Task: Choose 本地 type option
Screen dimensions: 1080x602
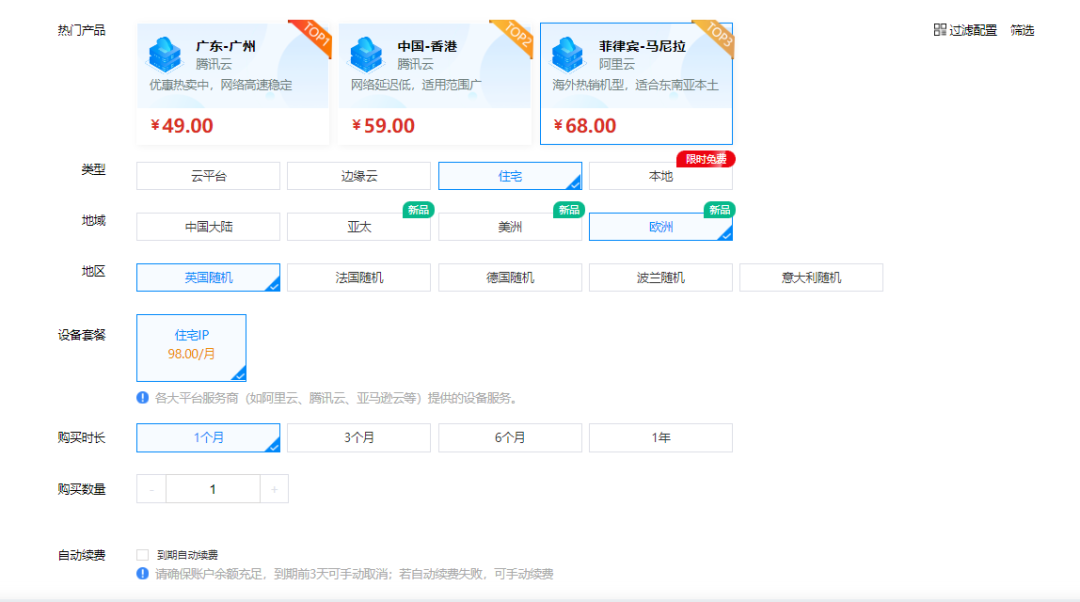Action: click(x=661, y=176)
